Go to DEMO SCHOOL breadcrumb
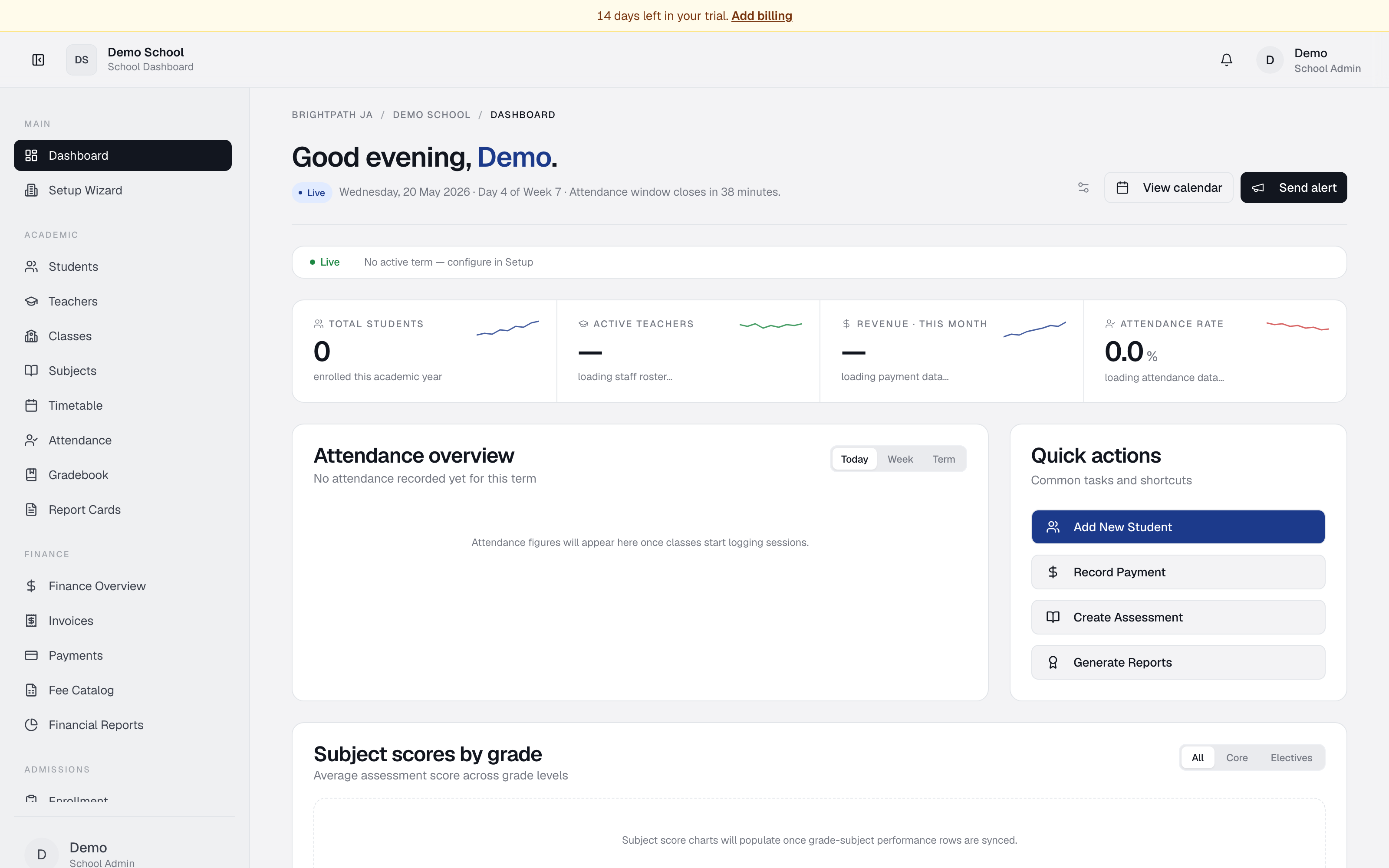This screenshot has height=868, width=1389. [431, 115]
